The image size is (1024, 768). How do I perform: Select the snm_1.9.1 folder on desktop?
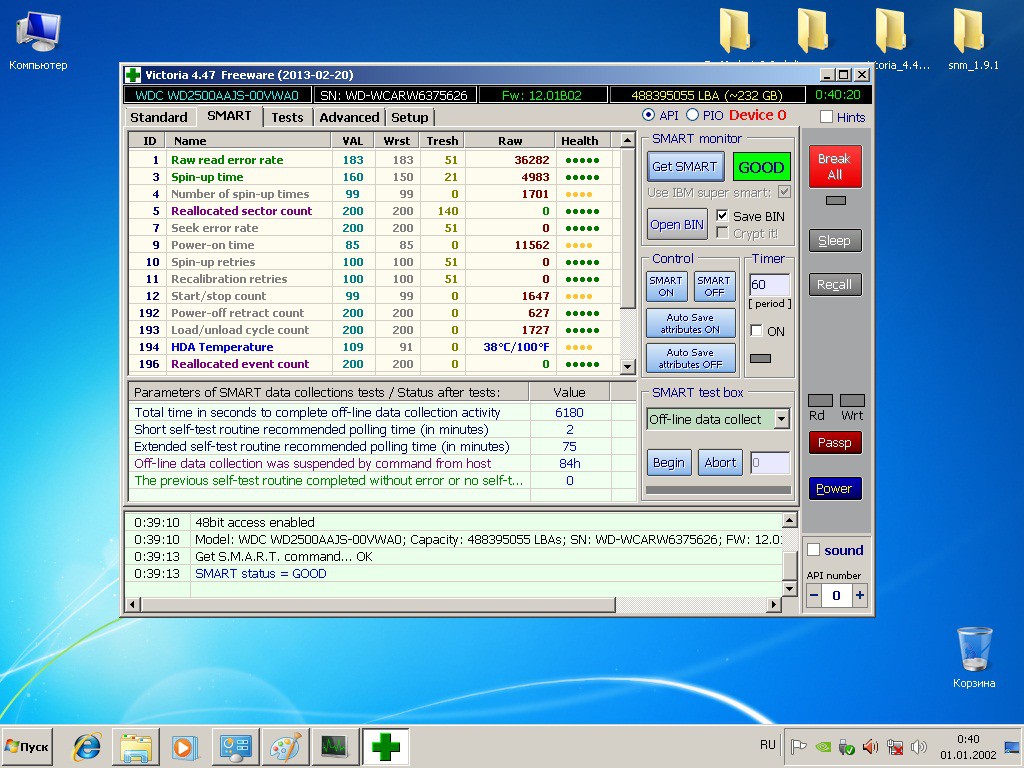[x=972, y=39]
